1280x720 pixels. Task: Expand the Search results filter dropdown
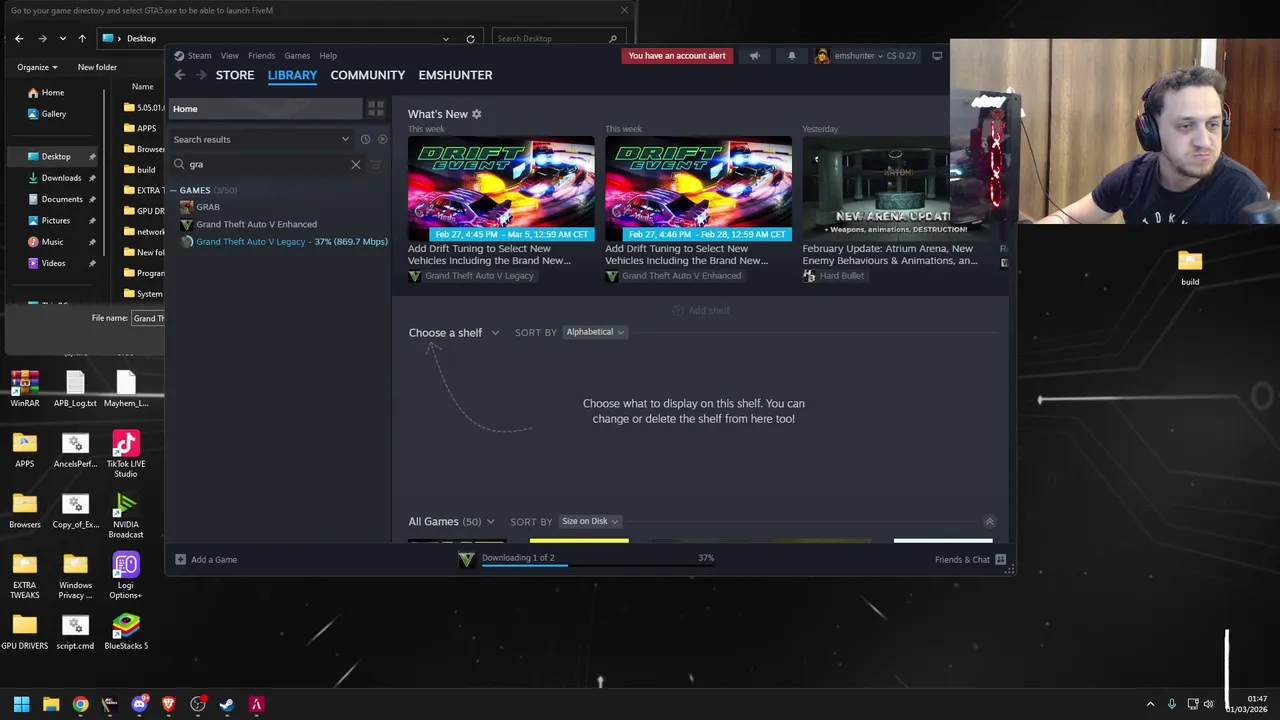pos(261,140)
